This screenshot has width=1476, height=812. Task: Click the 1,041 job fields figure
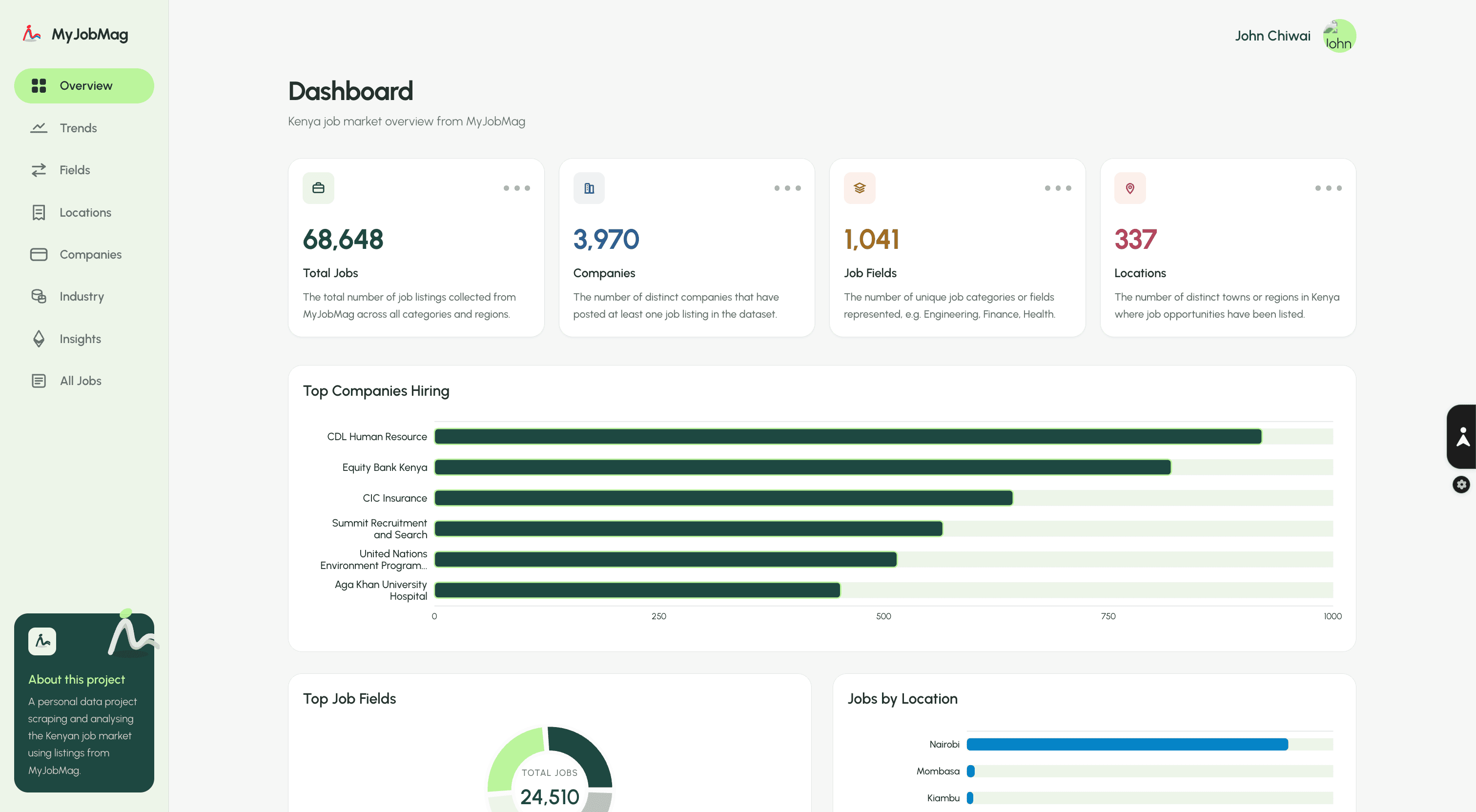(x=872, y=240)
